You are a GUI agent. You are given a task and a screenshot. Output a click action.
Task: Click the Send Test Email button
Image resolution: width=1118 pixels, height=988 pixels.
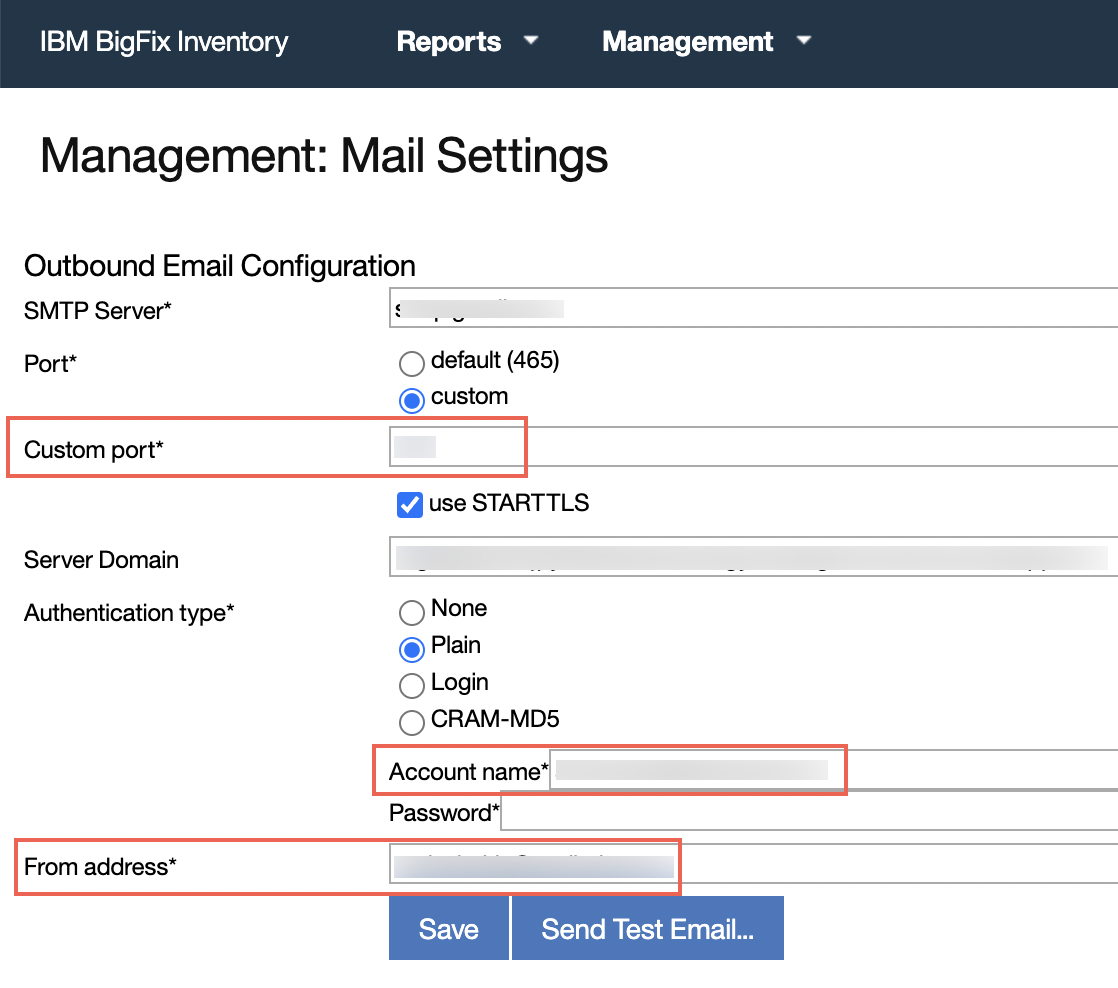point(647,928)
